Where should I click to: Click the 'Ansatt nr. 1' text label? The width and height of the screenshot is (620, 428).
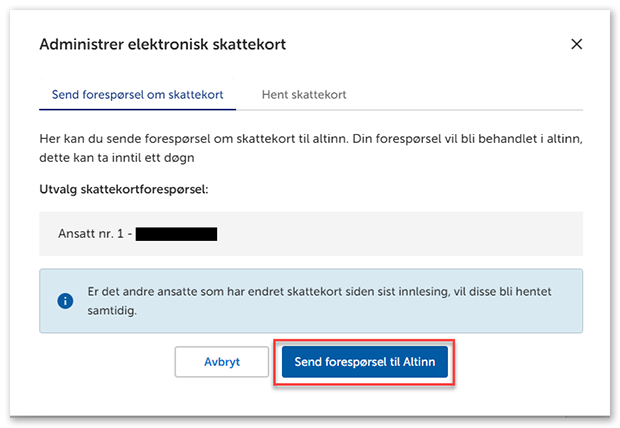coord(94,235)
